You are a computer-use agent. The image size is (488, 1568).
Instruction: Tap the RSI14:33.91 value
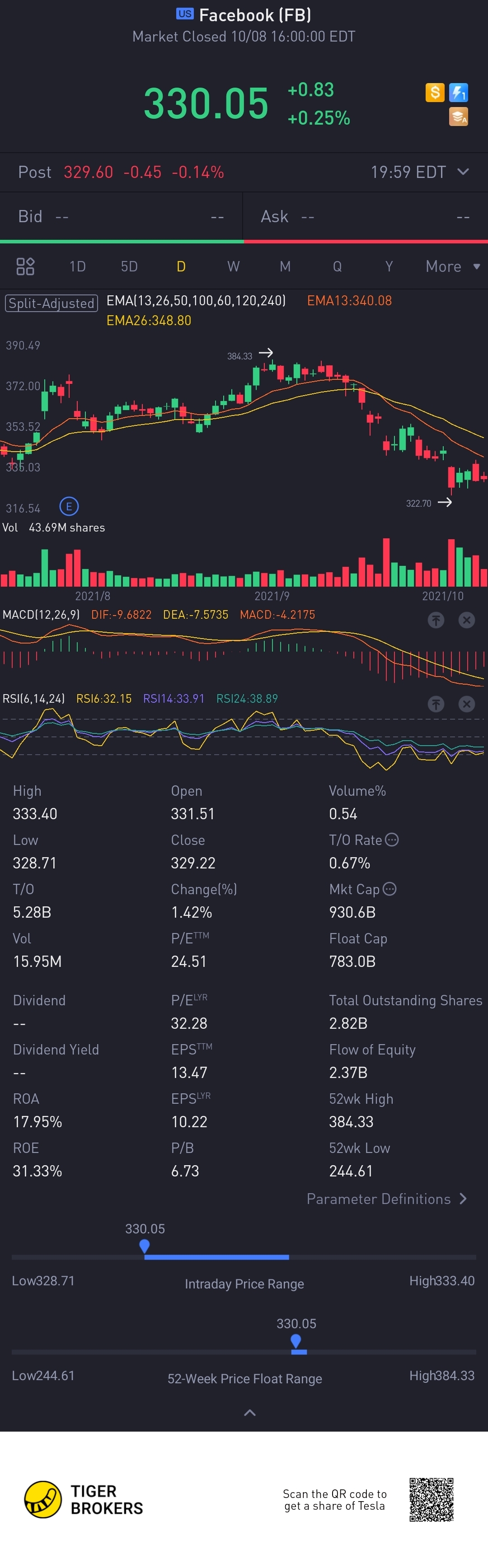[x=174, y=699]
